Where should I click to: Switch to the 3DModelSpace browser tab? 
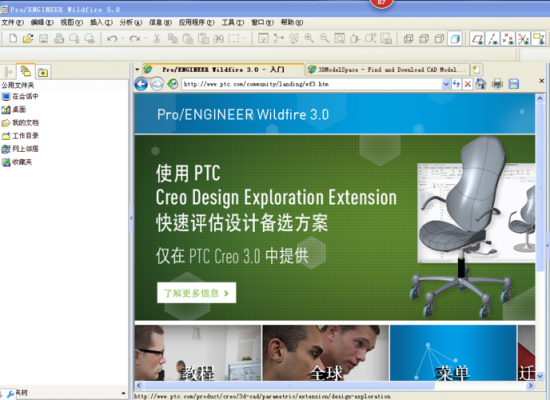387,69
